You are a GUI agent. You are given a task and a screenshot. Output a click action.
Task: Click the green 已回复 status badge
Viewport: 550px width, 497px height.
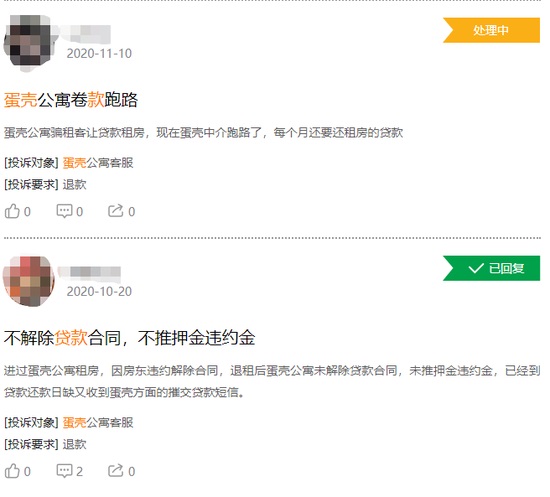[x=491, y=268]
